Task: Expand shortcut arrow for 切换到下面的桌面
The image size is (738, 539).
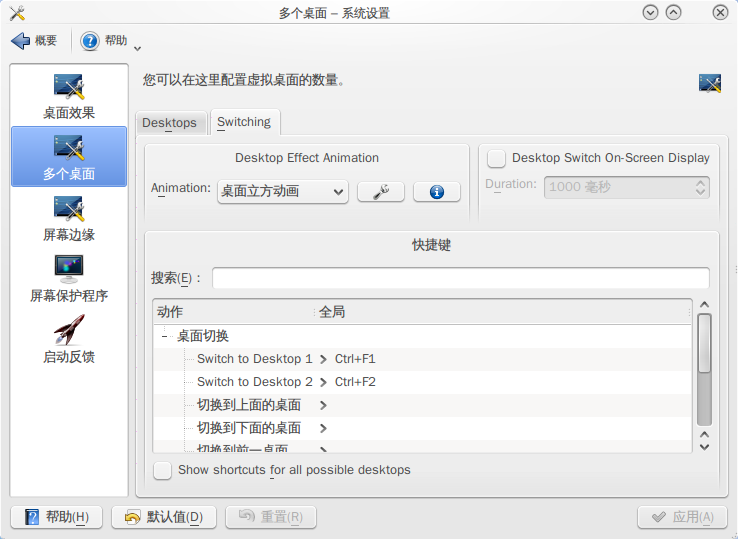Action: click(x=323, y=428)
